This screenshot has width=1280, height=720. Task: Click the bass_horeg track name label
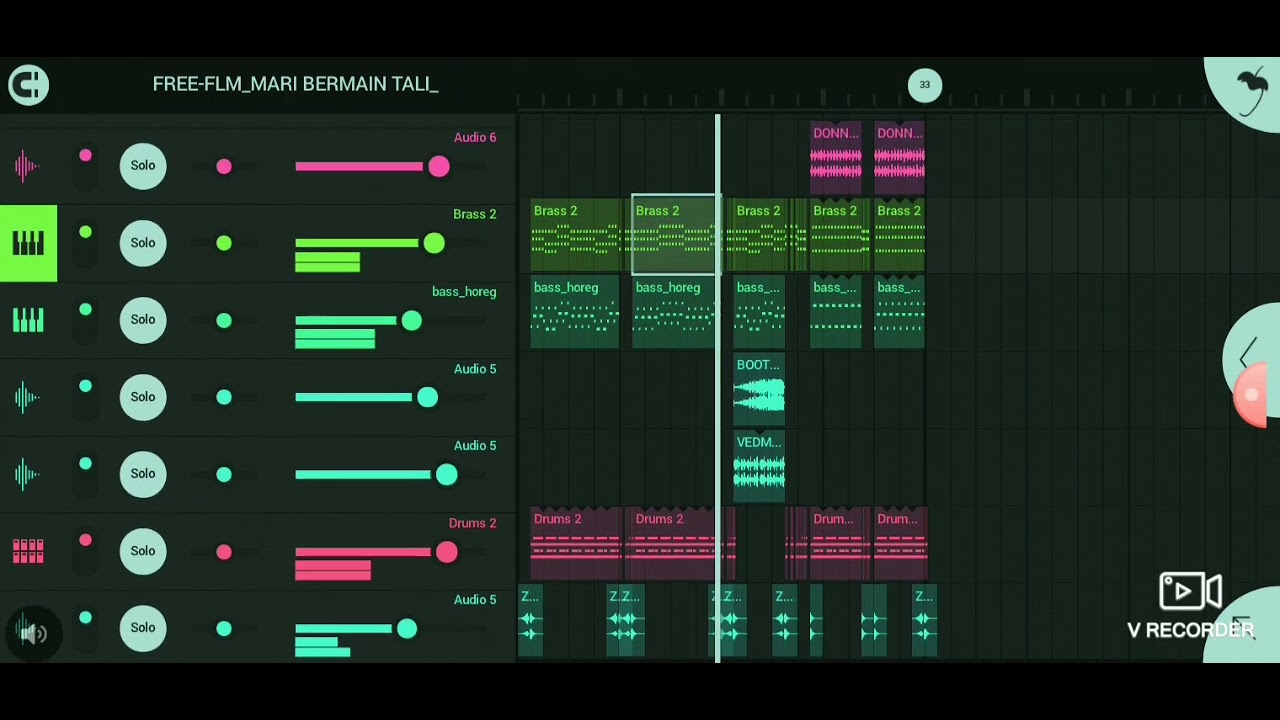point(464,292)
